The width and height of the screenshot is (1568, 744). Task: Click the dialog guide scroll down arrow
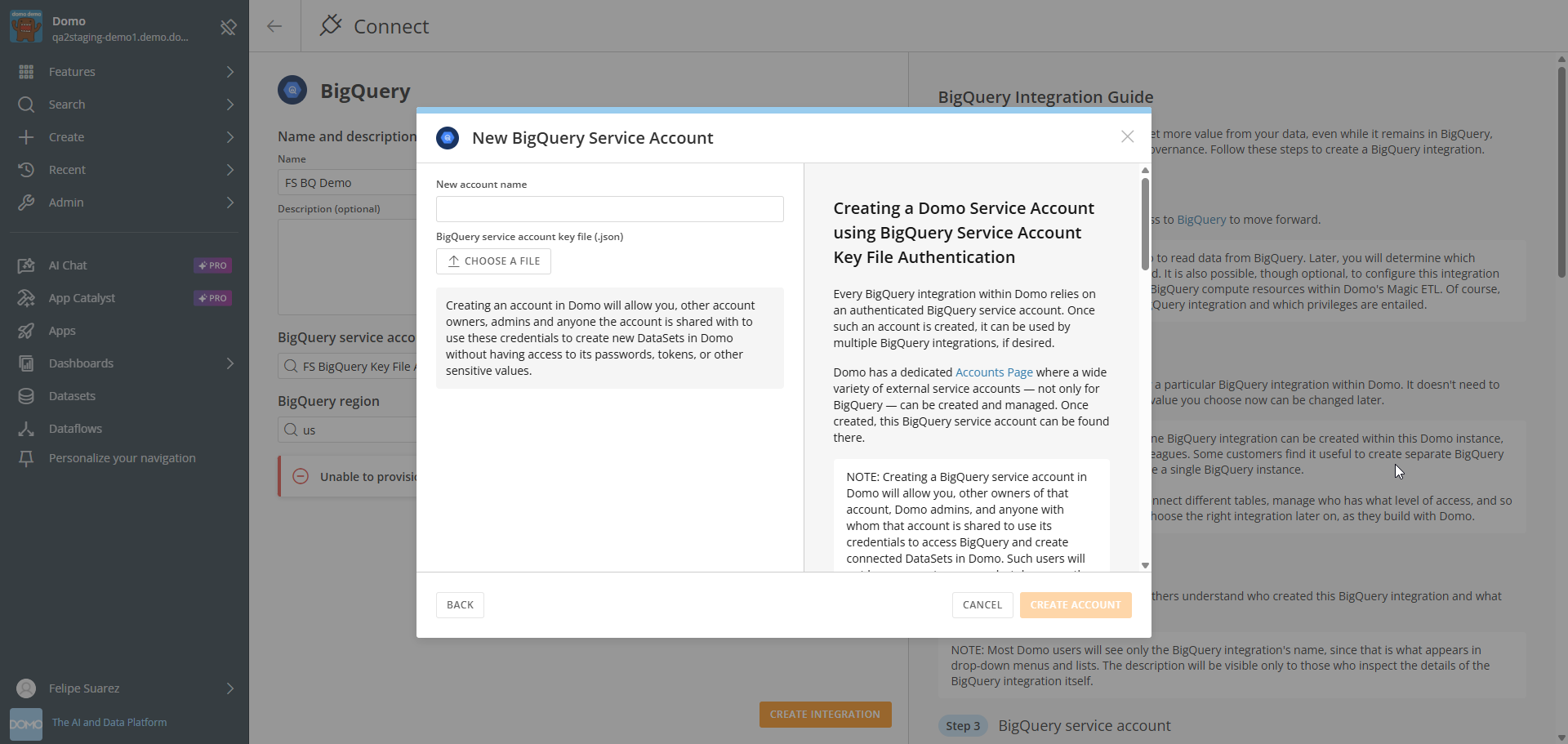pos(1145,565)
